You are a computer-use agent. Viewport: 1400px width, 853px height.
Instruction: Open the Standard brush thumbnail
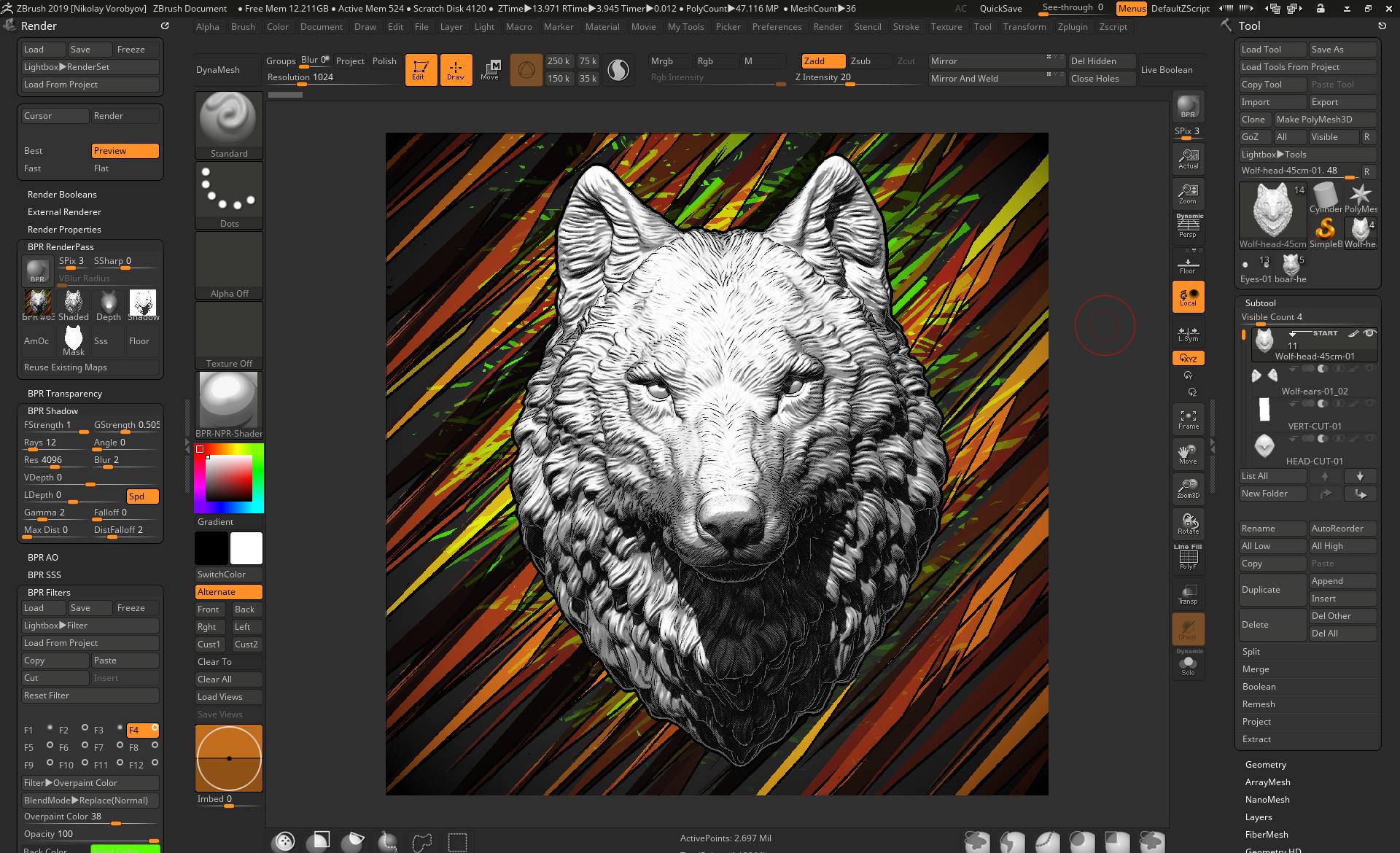click(x=229, y=125)
